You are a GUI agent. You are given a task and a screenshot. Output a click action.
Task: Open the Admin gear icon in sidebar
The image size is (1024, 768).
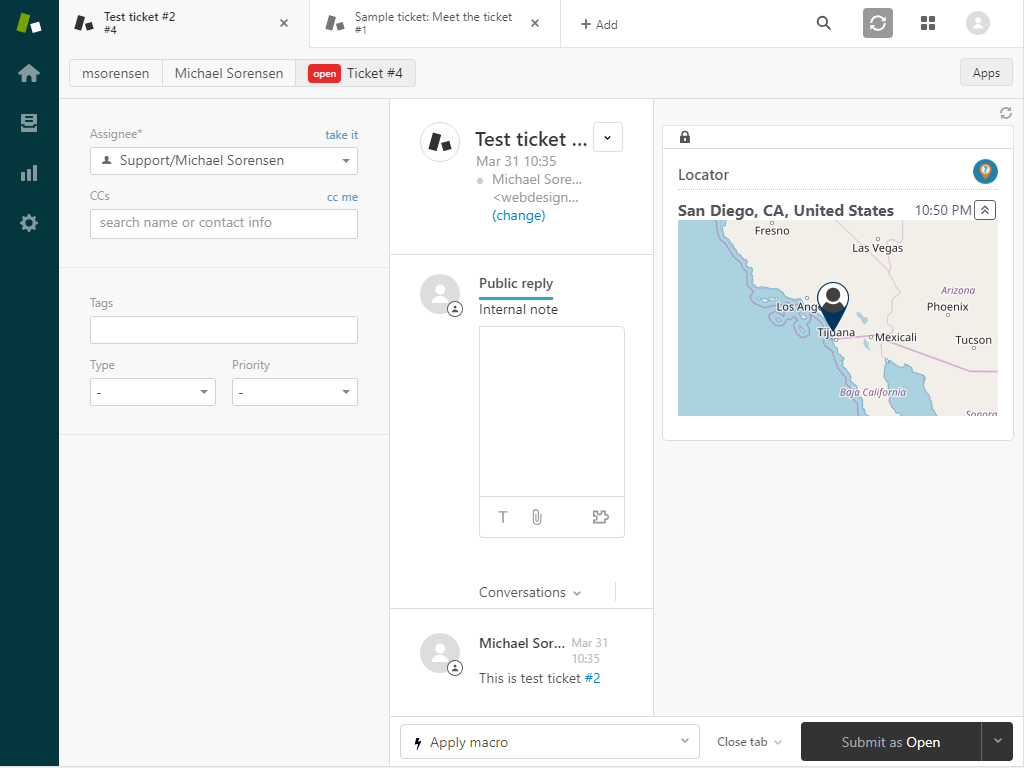click(29, 223)
